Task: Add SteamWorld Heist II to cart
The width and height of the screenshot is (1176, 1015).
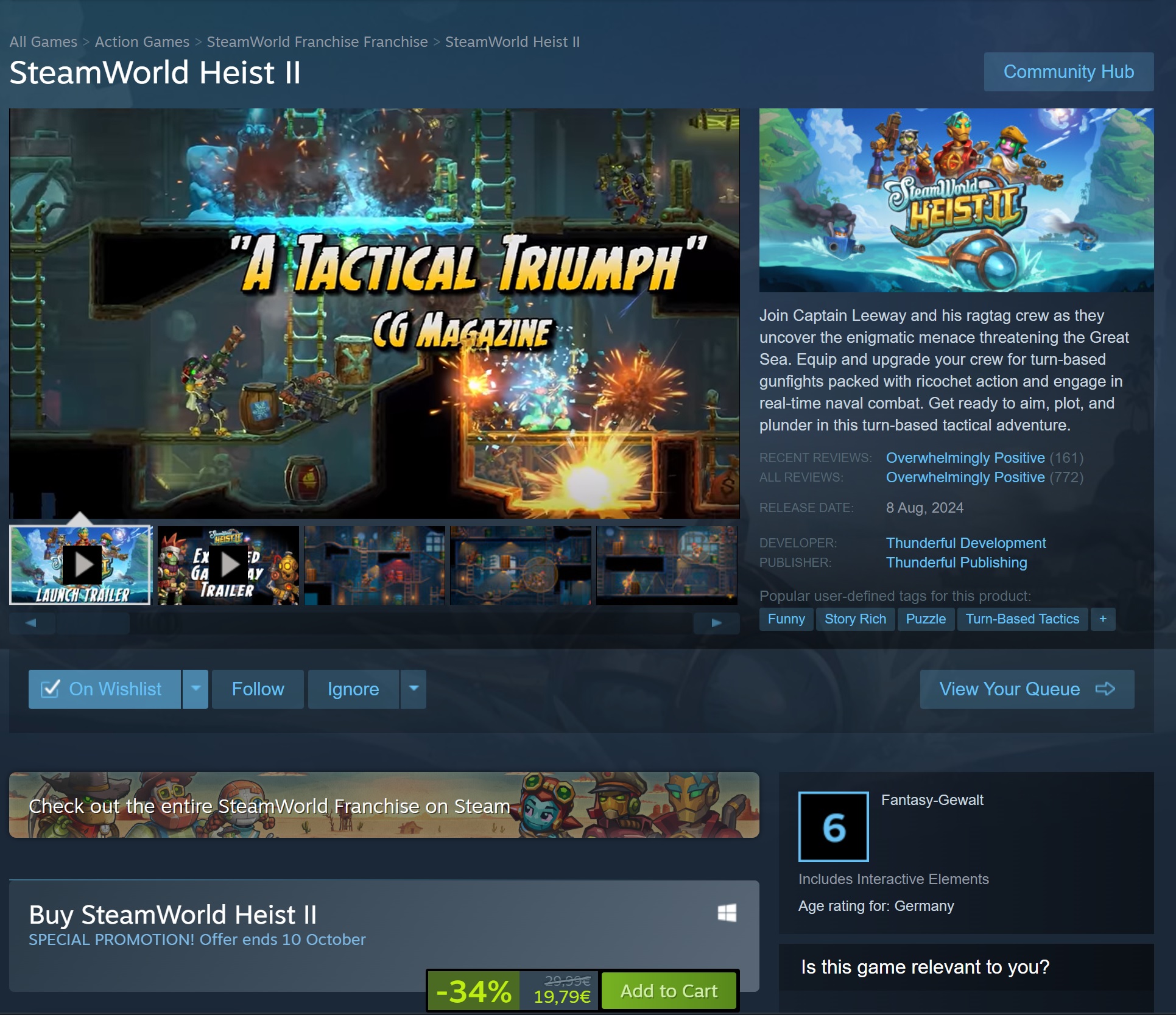Action: point(669,991)
